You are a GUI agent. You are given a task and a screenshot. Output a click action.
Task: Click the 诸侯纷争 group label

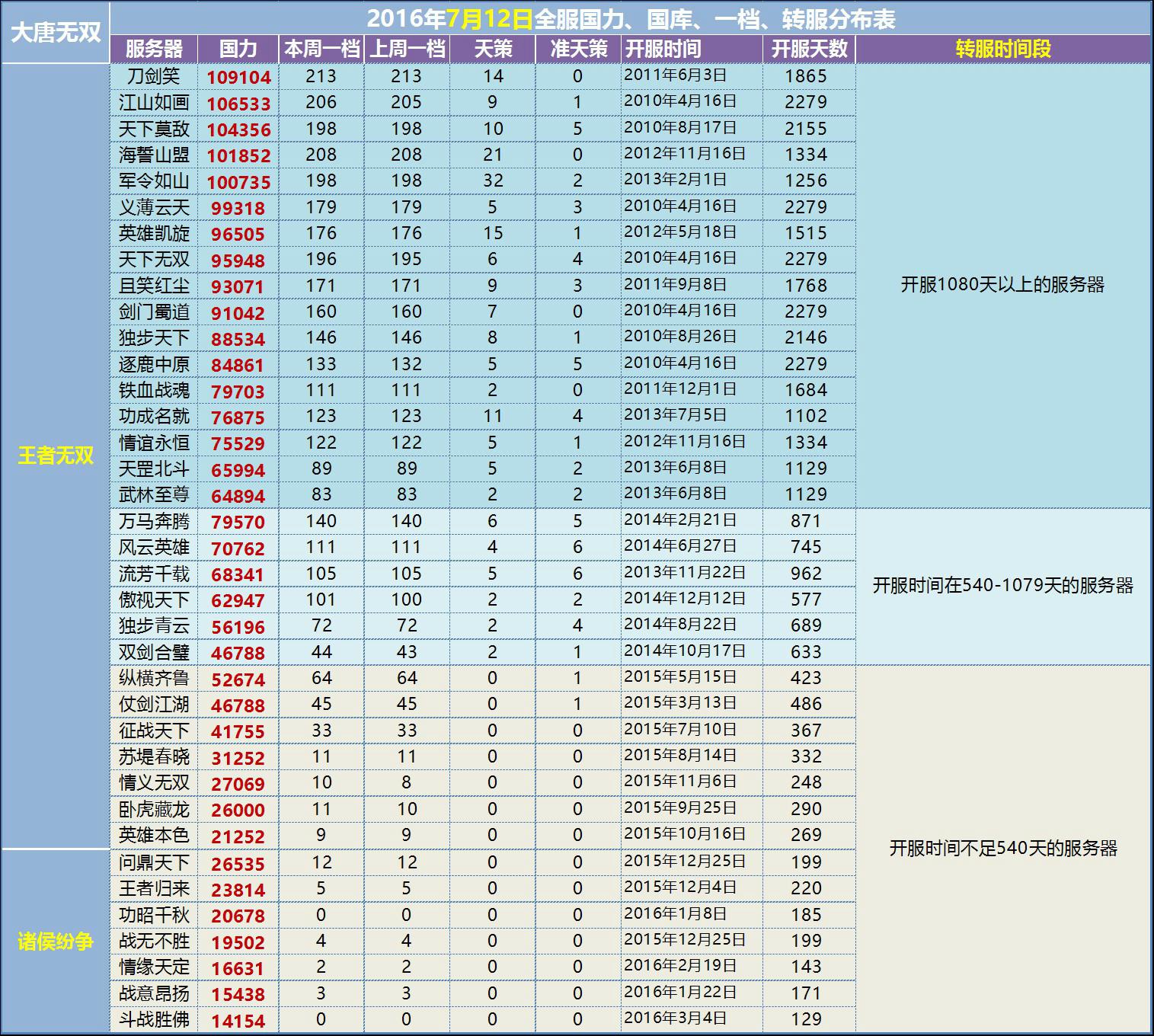click(x=56, y=942)
